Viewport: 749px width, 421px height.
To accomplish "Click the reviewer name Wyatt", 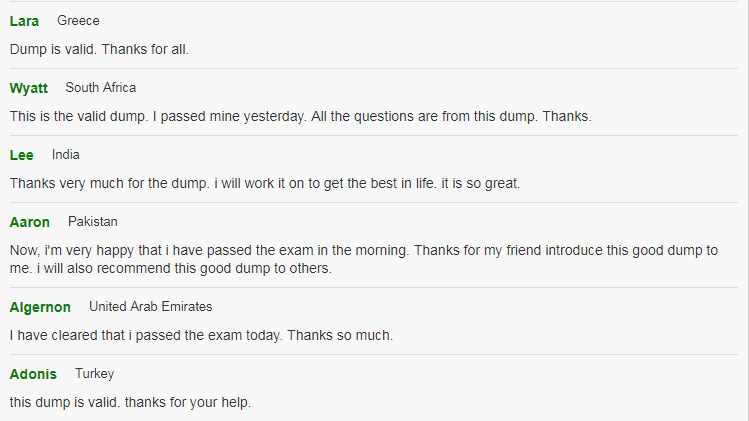I will click(29, 88).
